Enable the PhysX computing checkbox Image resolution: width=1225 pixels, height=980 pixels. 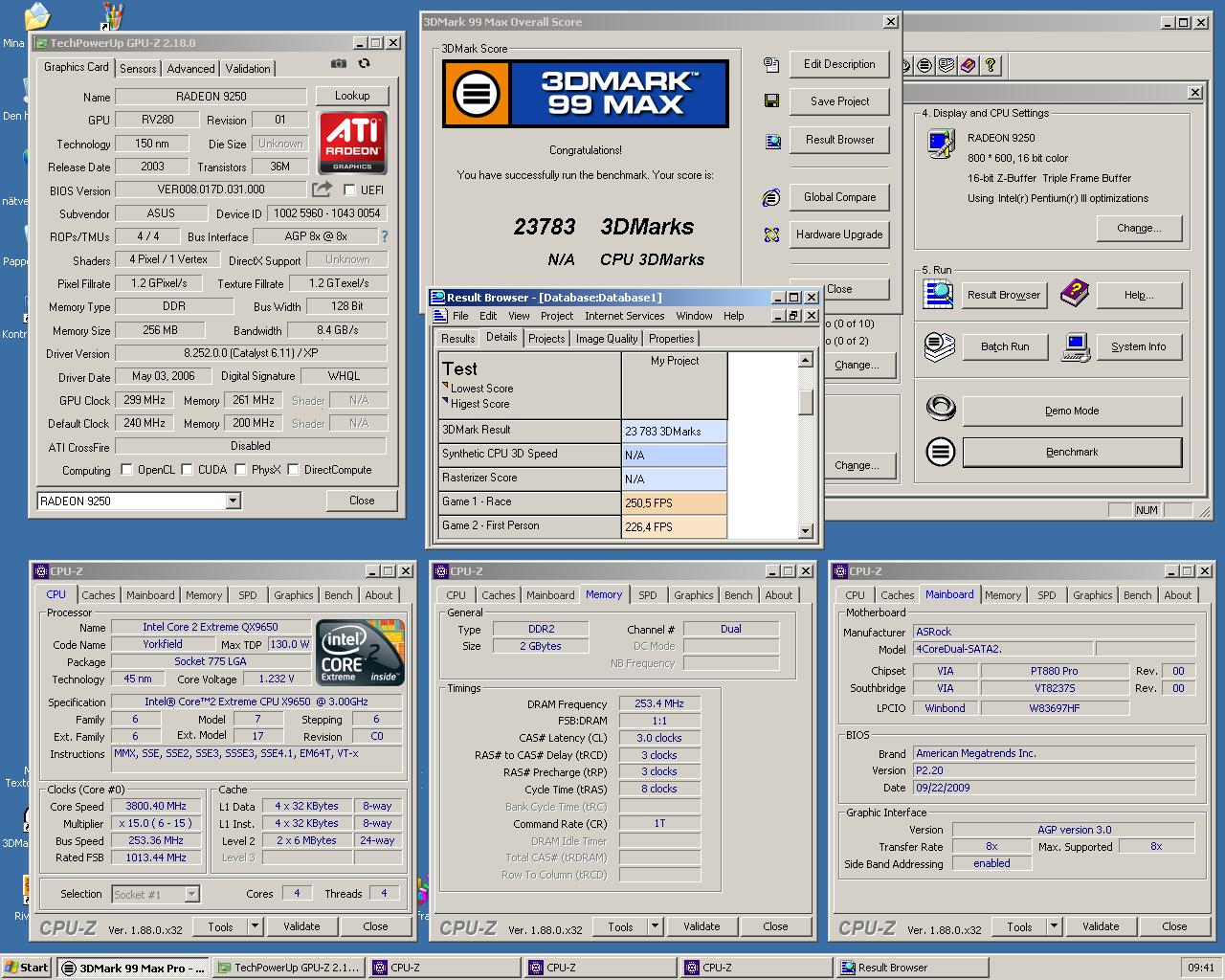click(x=241, y=470)
